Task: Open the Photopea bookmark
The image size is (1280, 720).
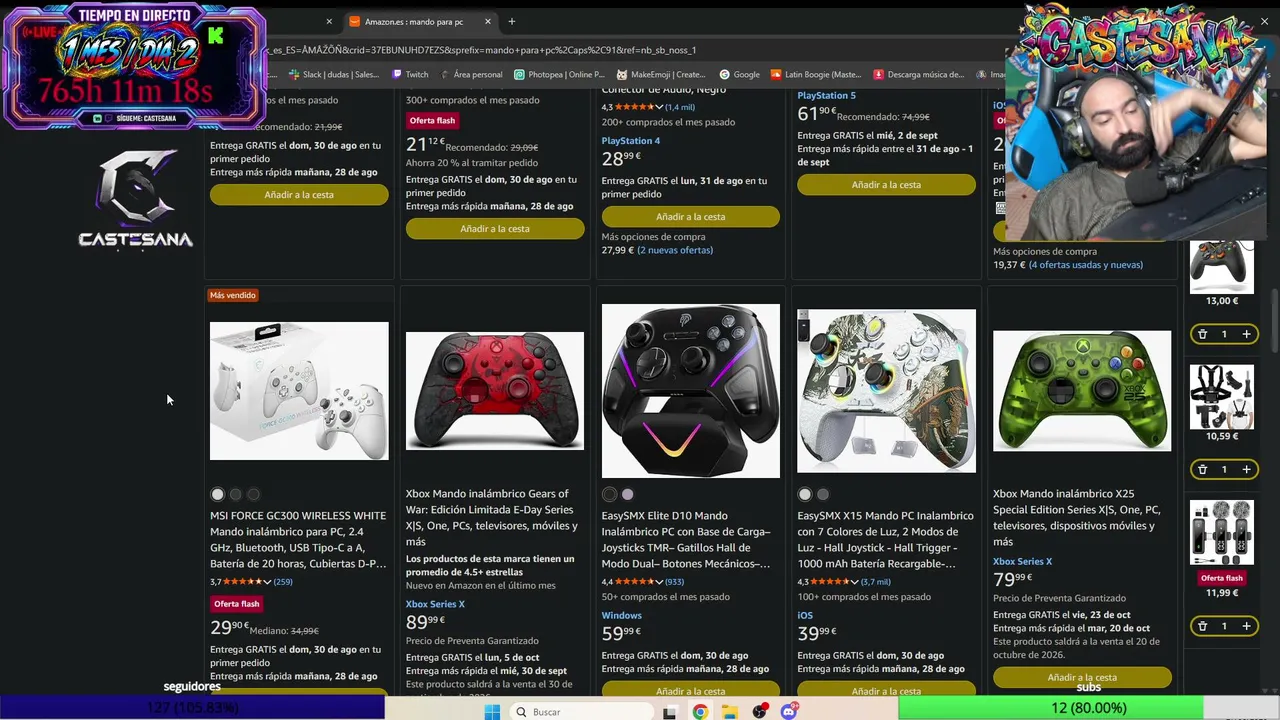Action: point(559,74)
